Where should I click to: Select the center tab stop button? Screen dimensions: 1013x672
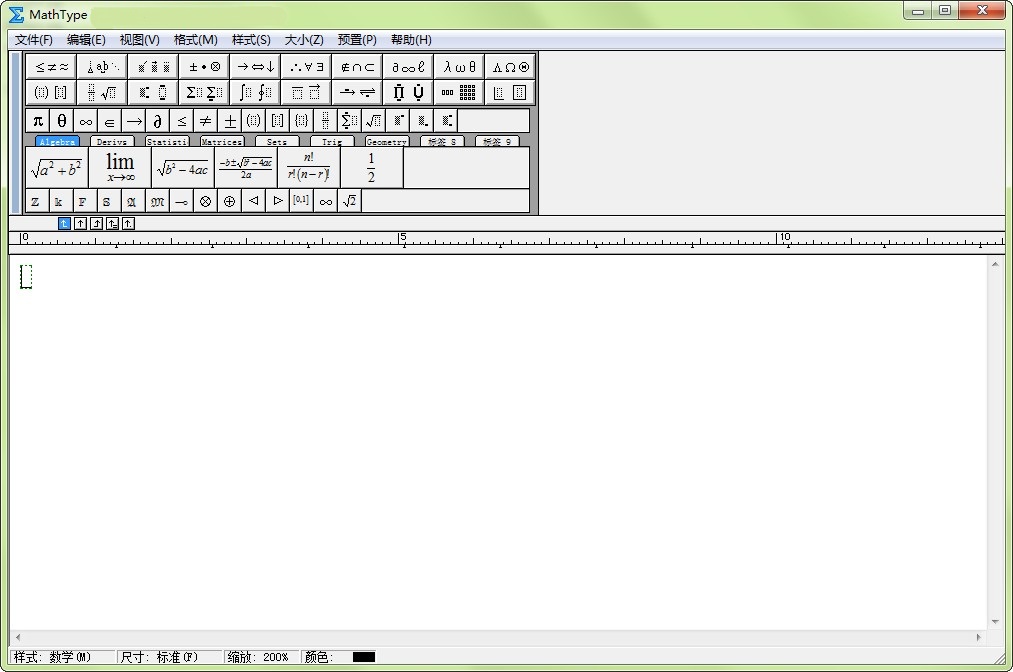[80, 224]
